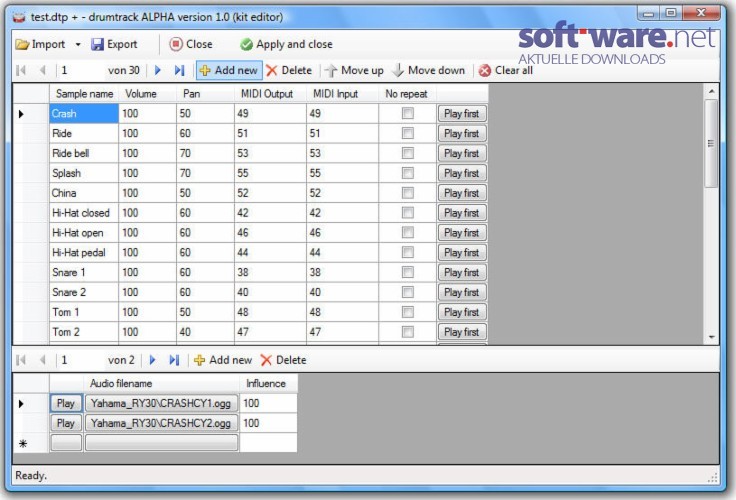Move the sample up
The height and width of the screenshot is (500, 736).
click(354, 70)
